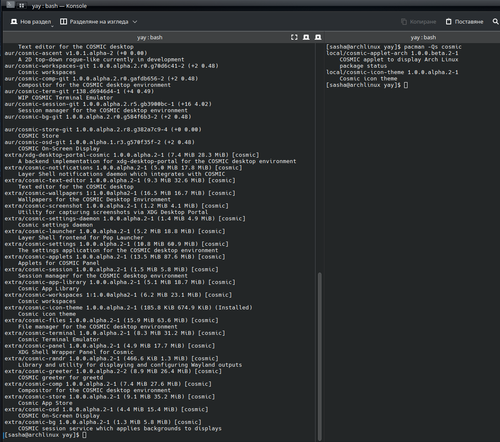
Task: Click the grid icon beside the window title
Action: [22, 5]
